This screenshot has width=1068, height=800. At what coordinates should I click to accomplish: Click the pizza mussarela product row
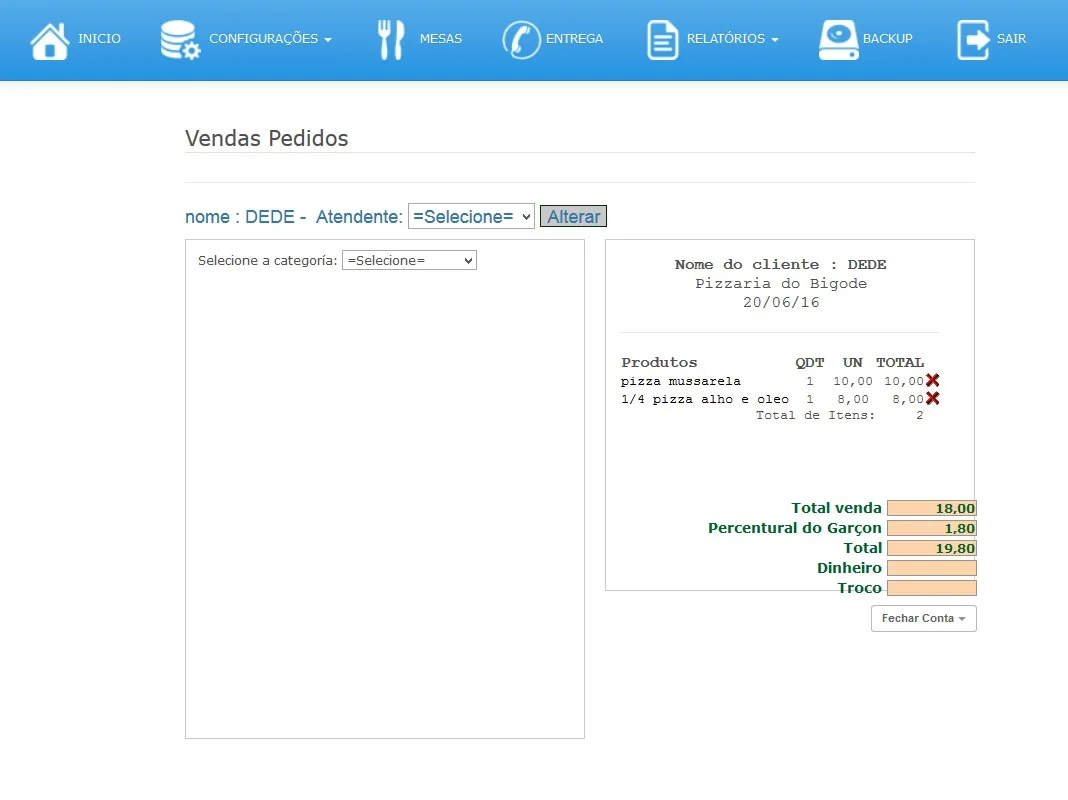pyautogui.click(x=780, y=381)
